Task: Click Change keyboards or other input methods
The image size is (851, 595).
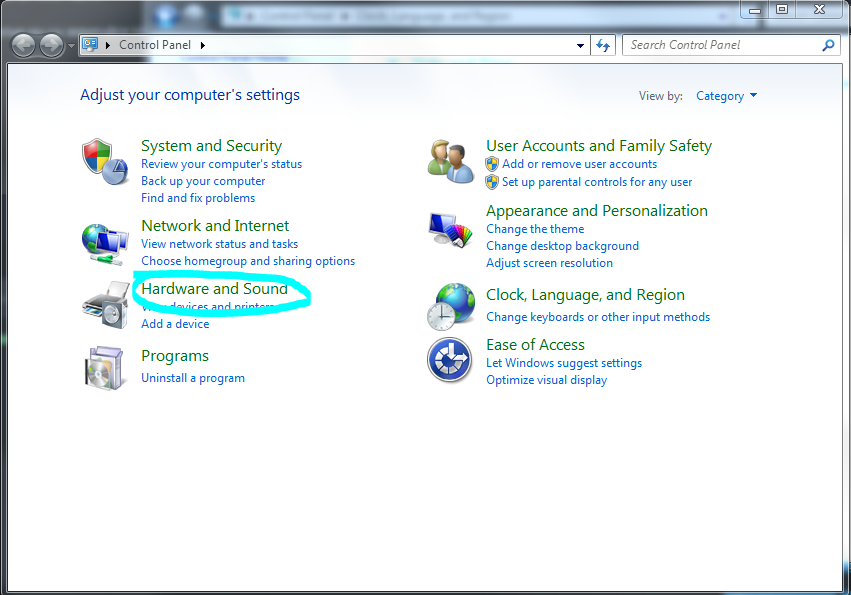Action: coord(598,317)
